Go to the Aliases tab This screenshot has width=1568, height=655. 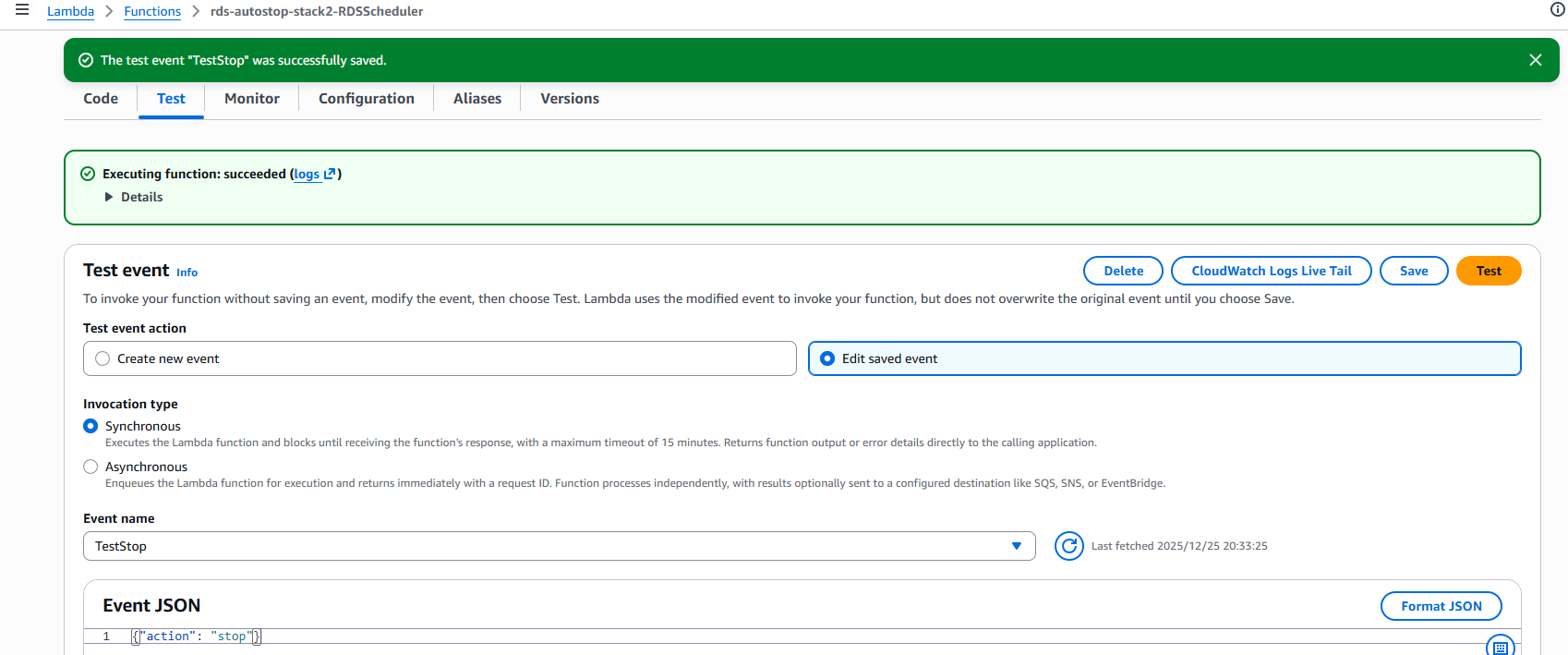tap(477, 99)
